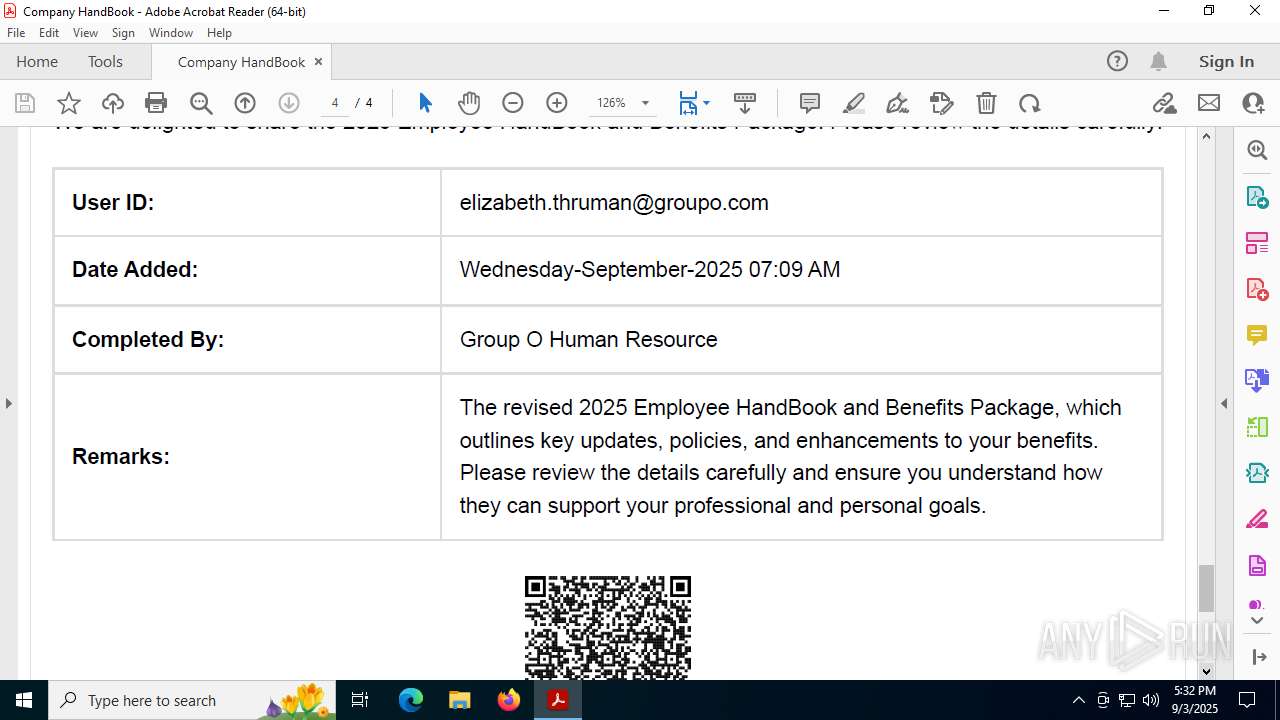
Task: Click the page number field showing 4
Action: click(335, 103)
